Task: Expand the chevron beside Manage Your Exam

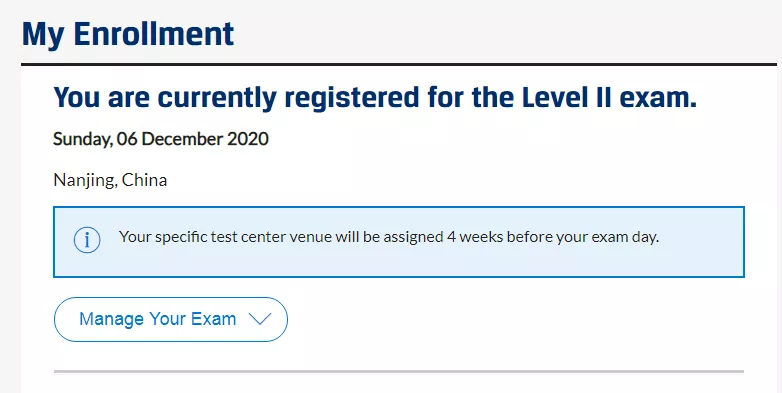Action: pos(259,319)
